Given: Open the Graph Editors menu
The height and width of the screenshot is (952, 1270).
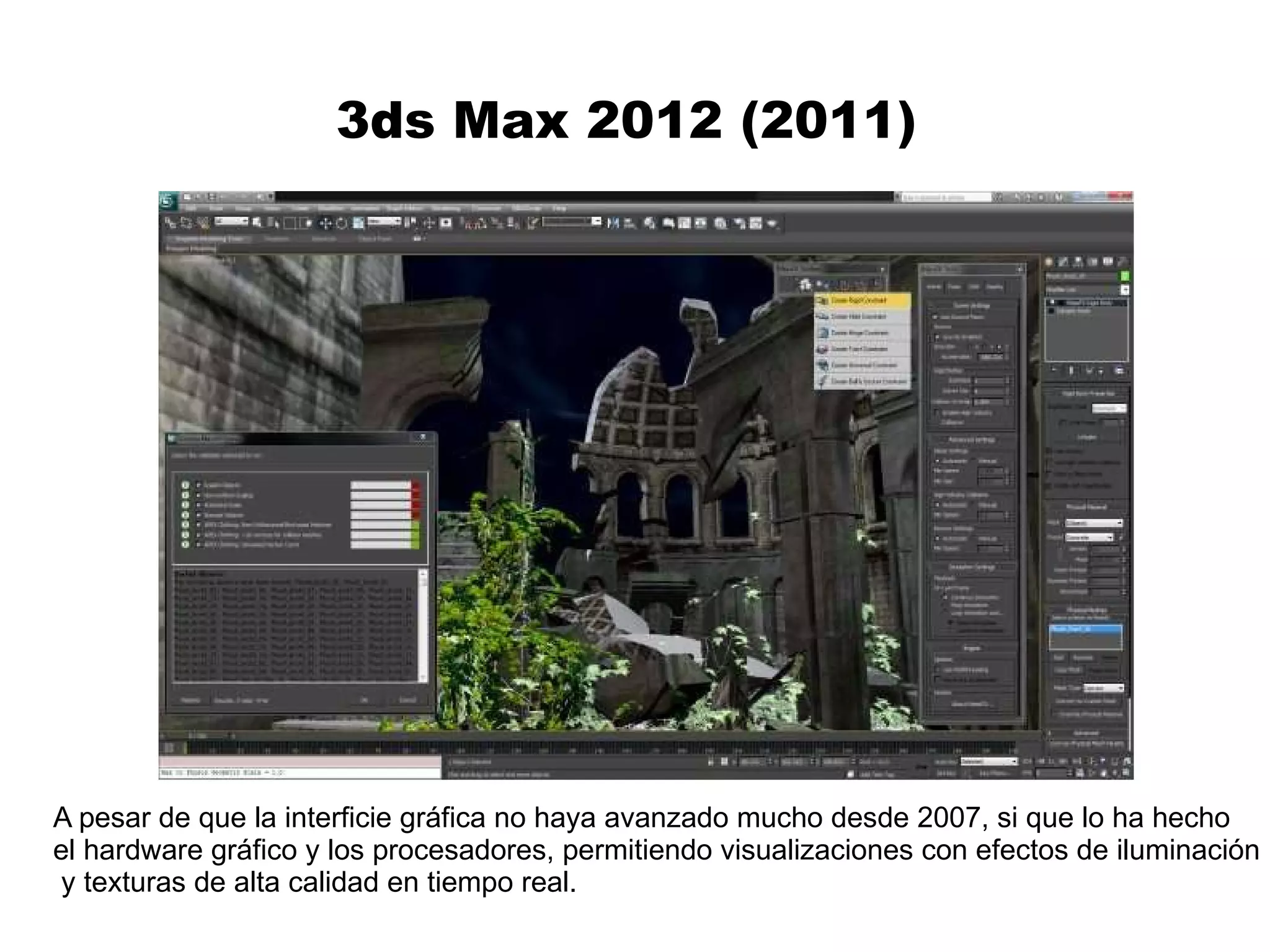Looking at the screenshot, I should [x=404, y=208].
